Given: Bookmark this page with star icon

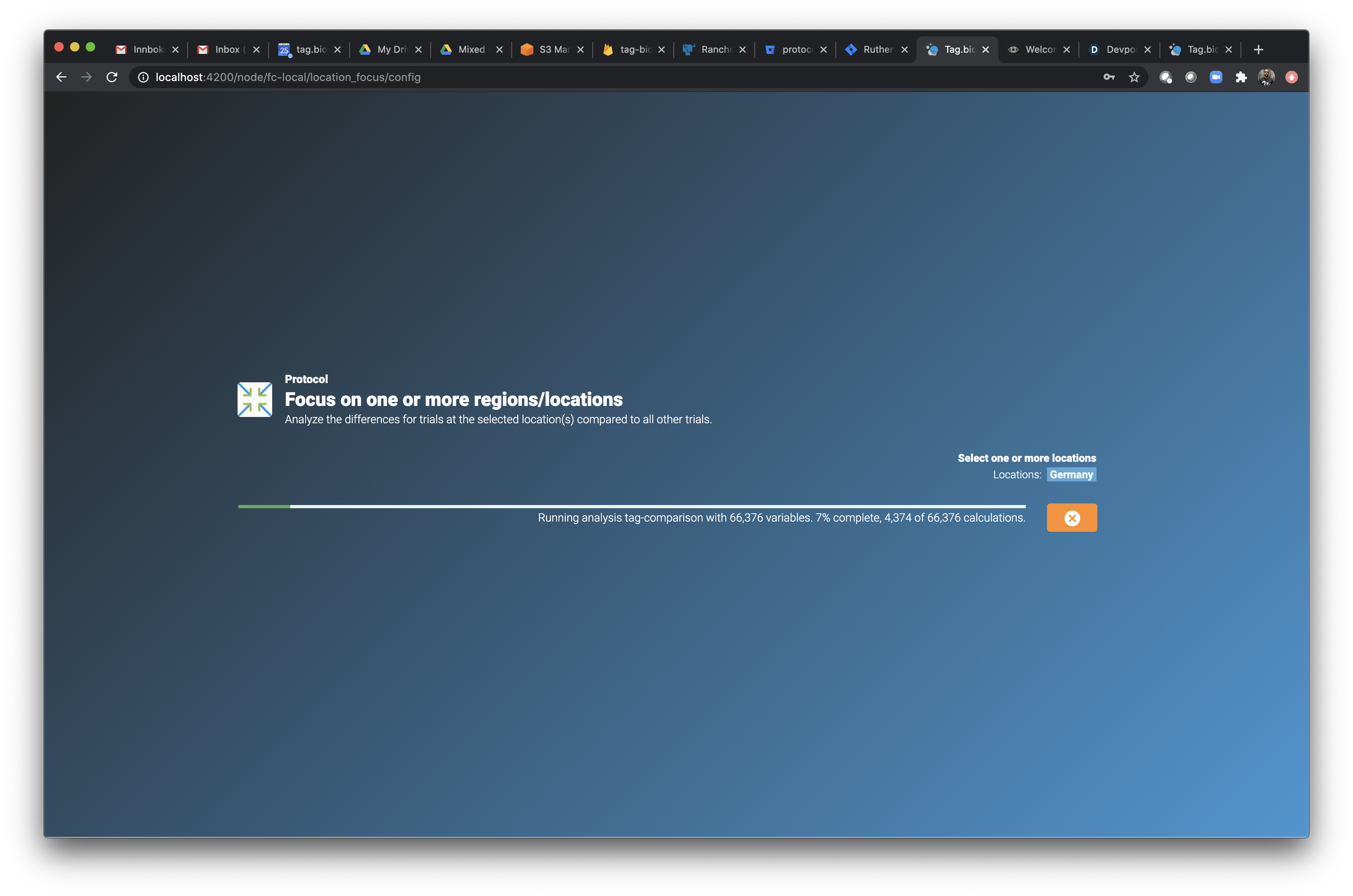Looking at the screenshot, I should (1134, 77).
